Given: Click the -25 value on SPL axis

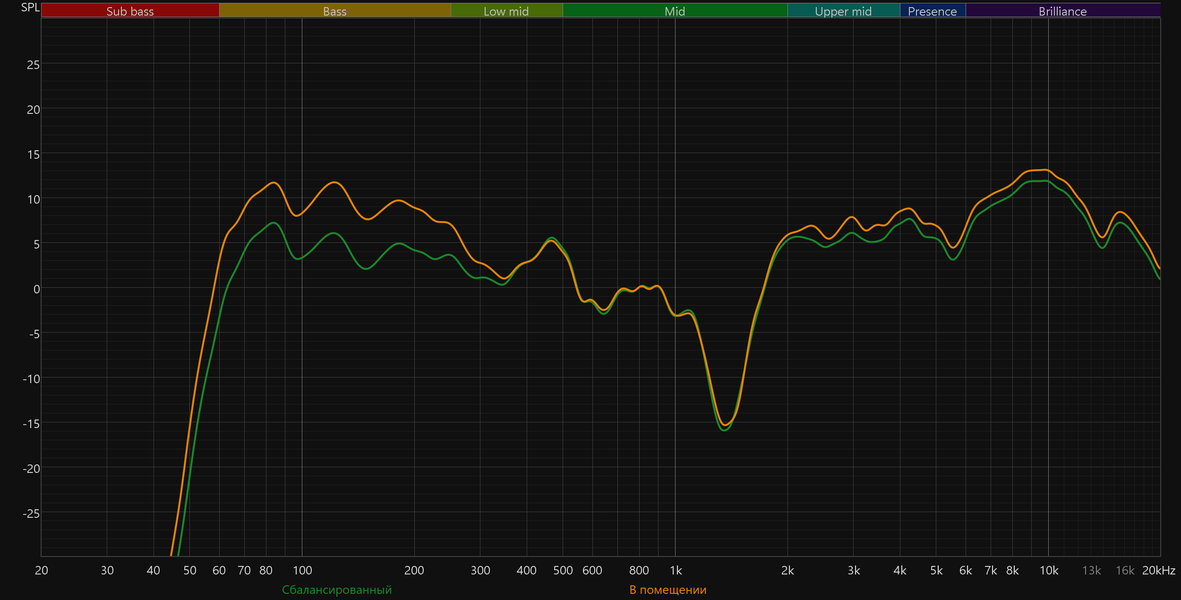Looking at the screenshot, I should point(32,513).
